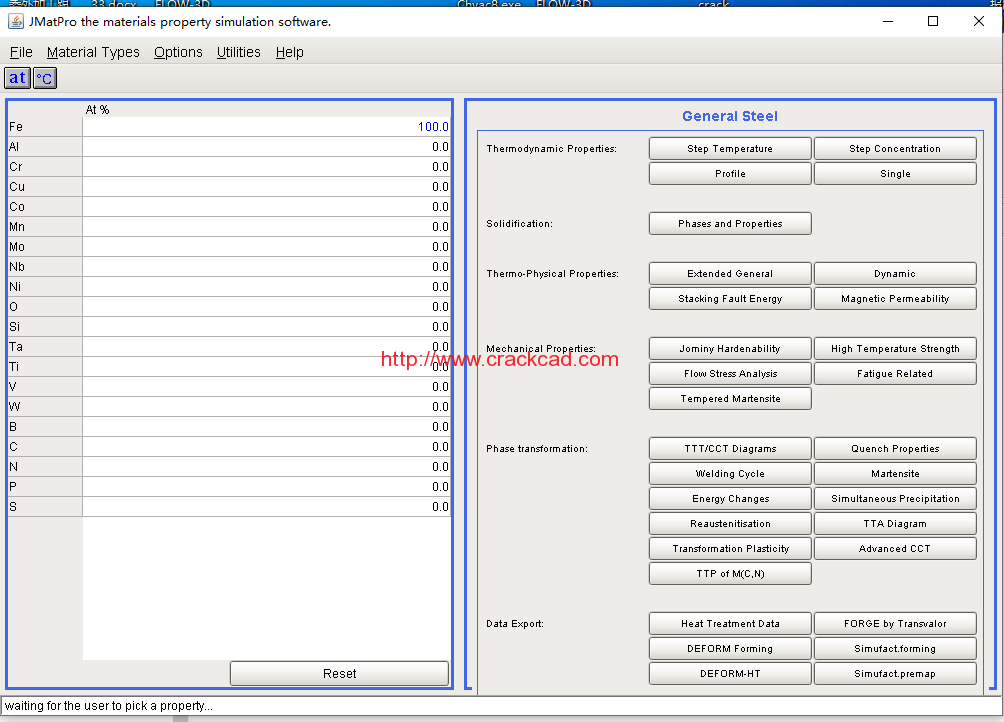The image size is (1004, 722).
Task: Click the W composition value field
Action: (266, 406)
